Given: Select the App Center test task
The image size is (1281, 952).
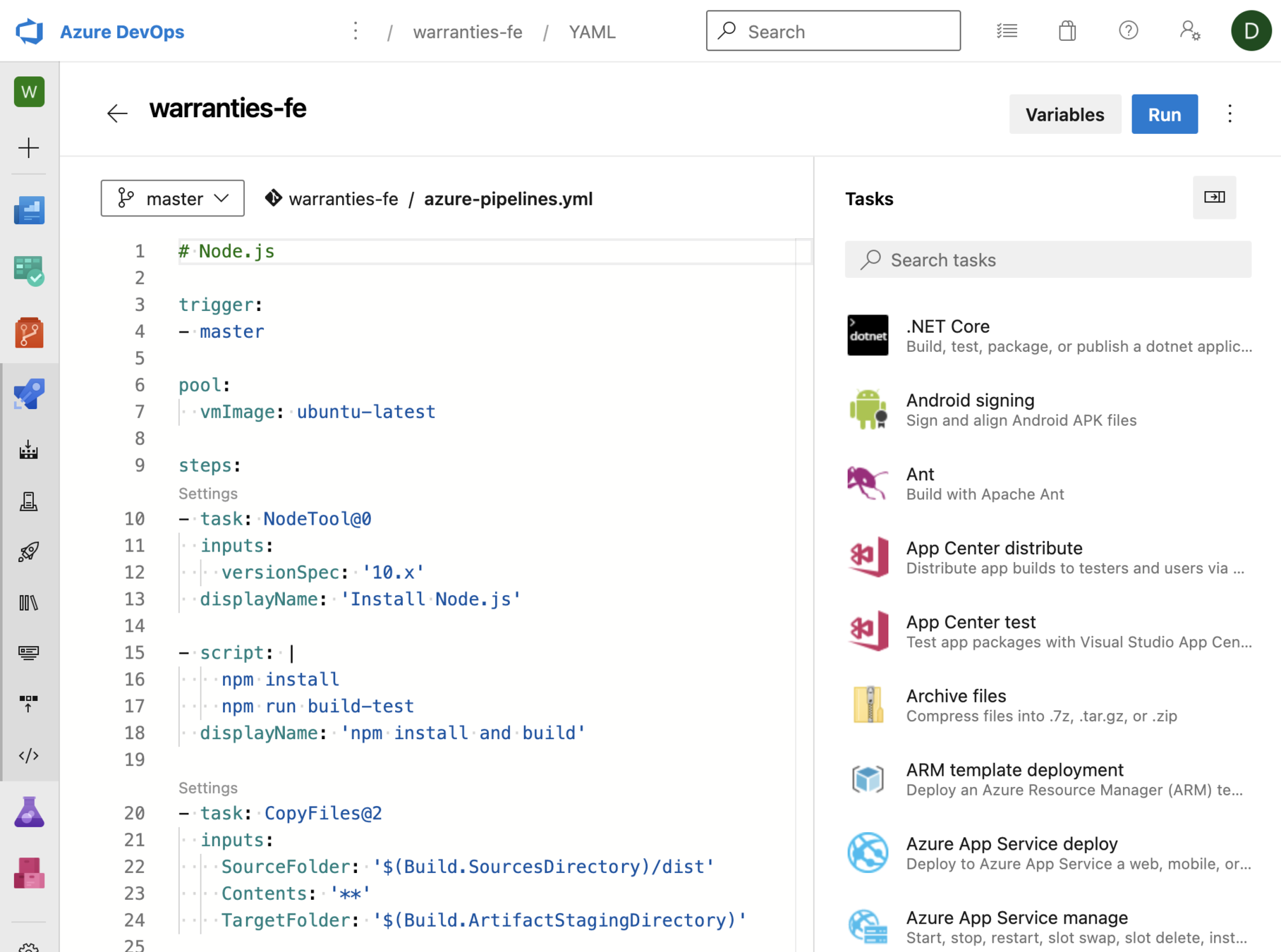Looking at the screenshot, I should coord(1048,632).
